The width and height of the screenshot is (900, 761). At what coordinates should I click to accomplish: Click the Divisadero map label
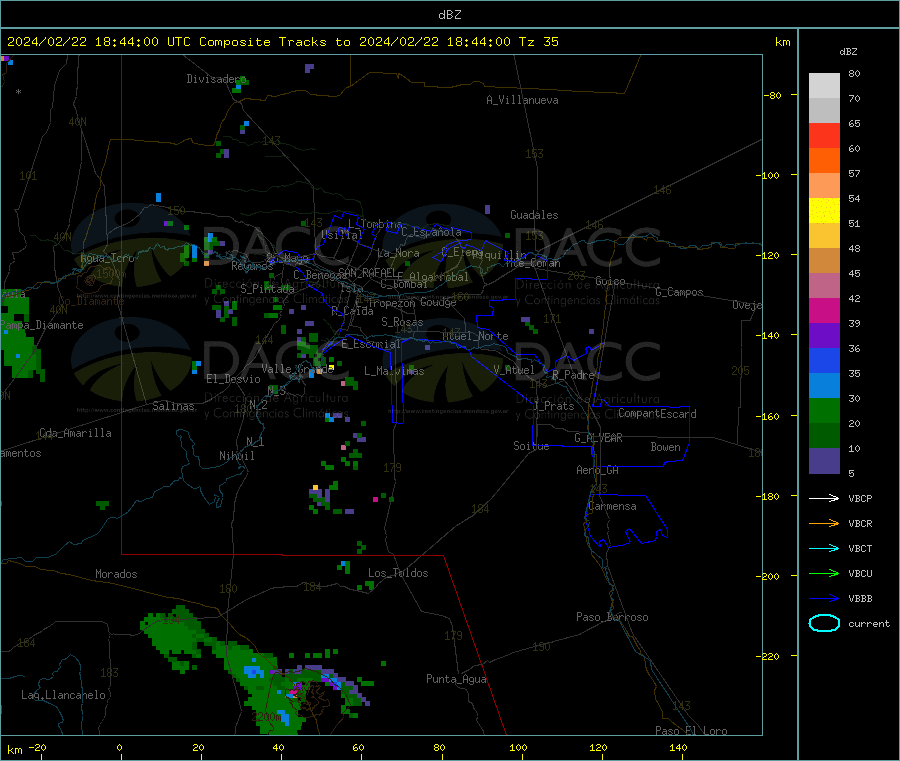point(216,79)
